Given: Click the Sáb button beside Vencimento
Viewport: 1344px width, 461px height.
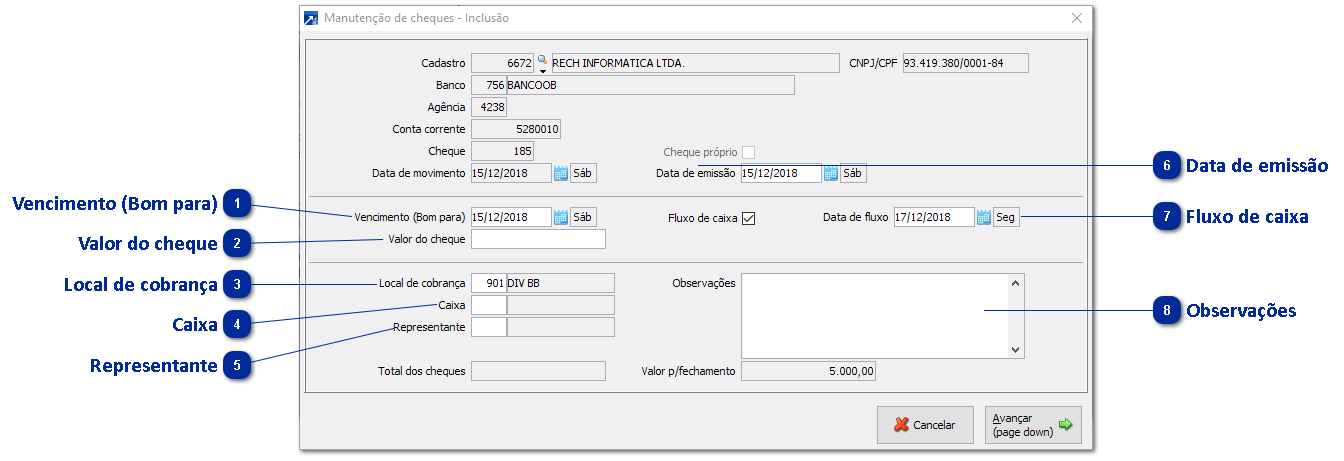Looking at the screenshot, I should tap(583, 217).
